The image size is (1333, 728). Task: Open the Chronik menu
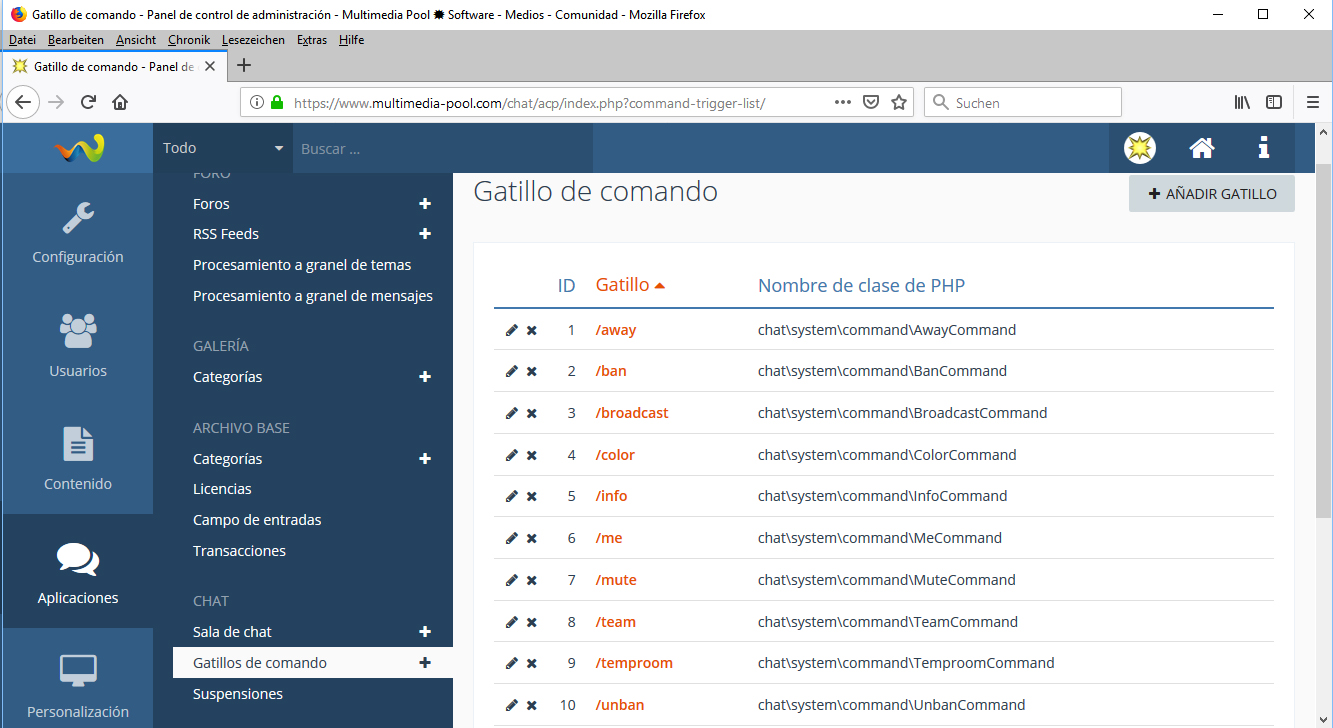click(x=188, y=40)
